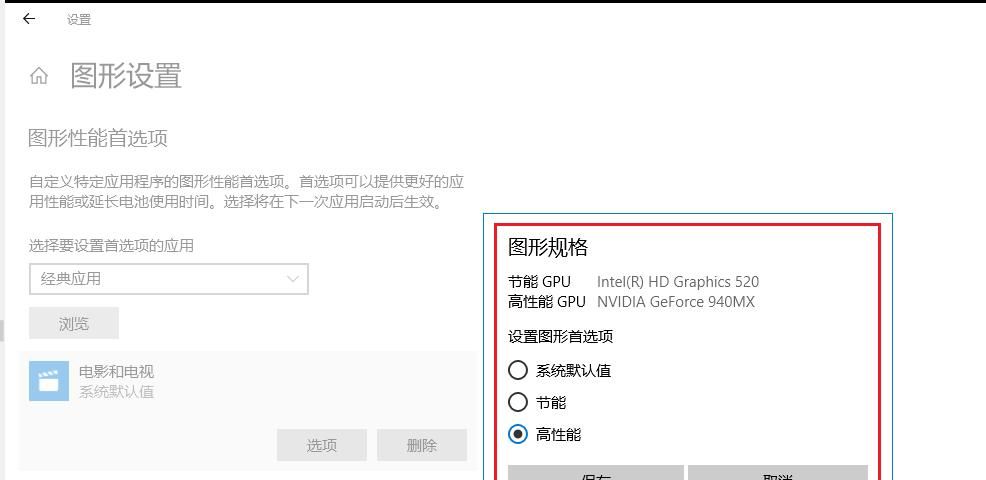Image resolution: width=986 pixels, height=480 pixels.
Task: Select the 高性能 radio option
Action: coord(518,434)
